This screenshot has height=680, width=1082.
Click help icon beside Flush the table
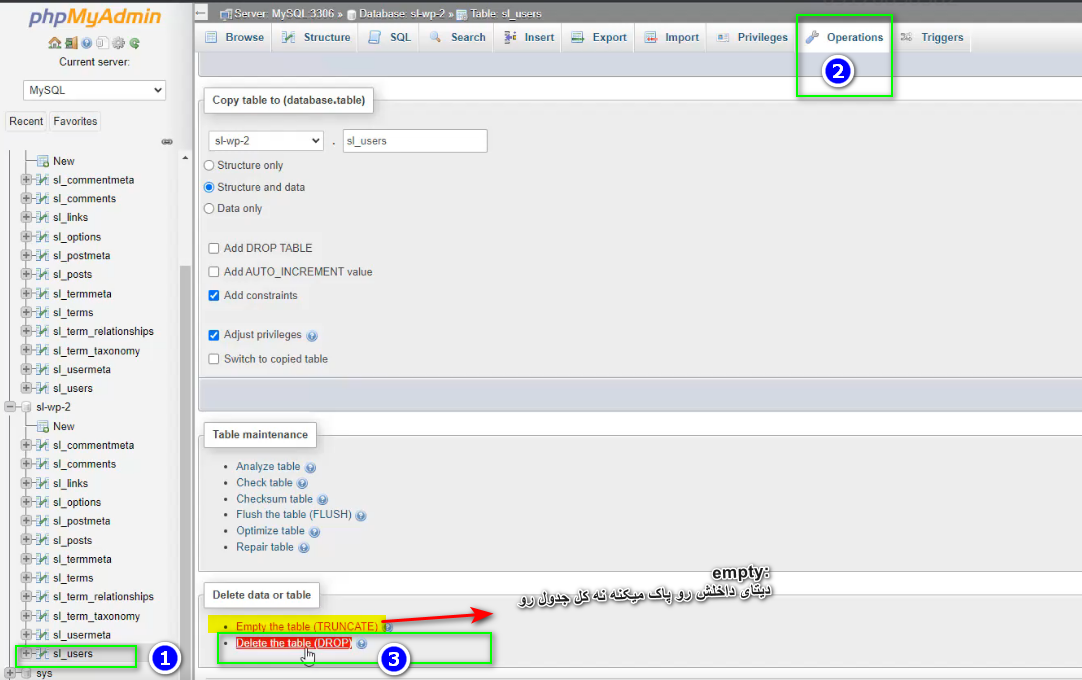pos(361,515)
